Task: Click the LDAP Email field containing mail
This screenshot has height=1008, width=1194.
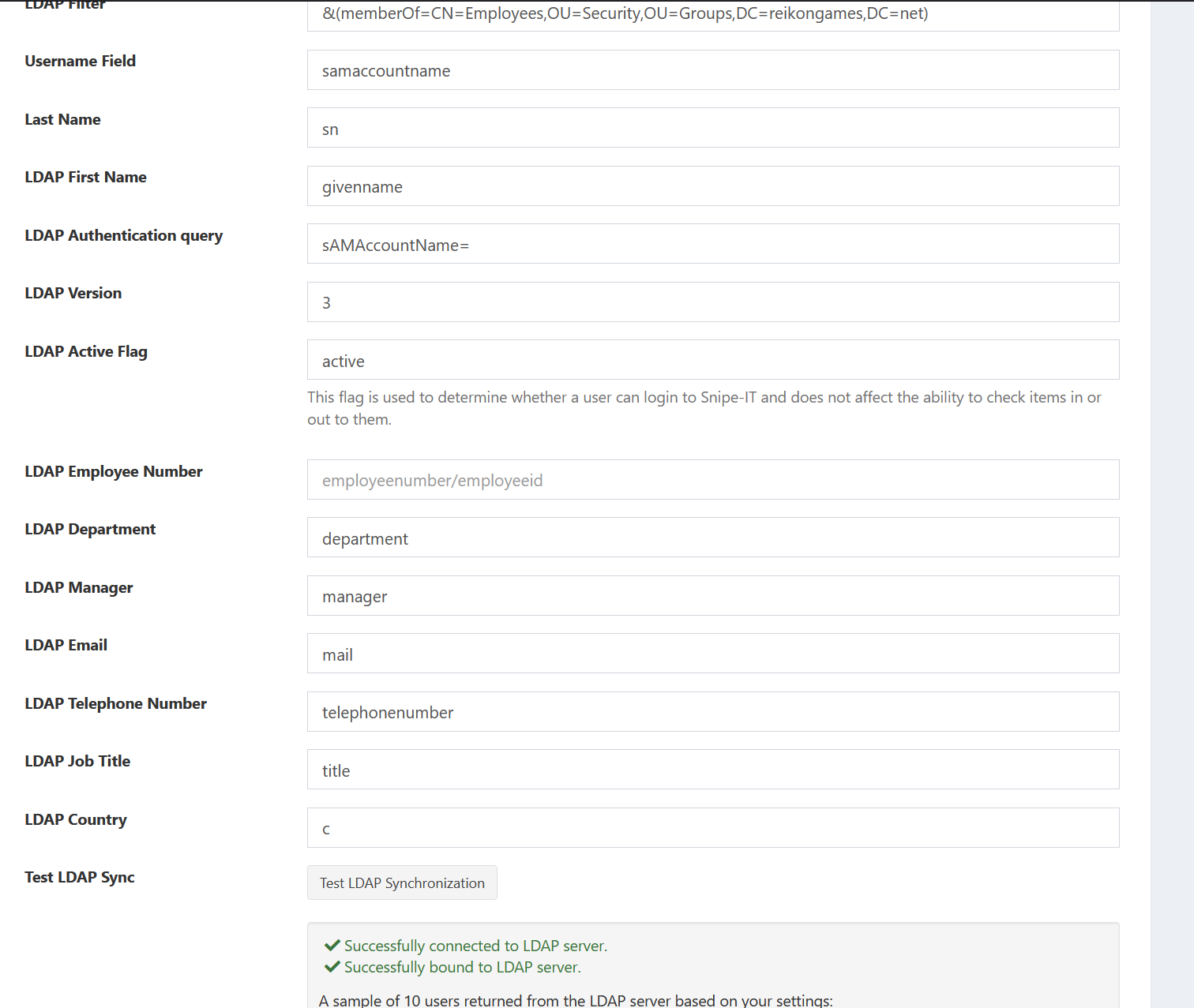Action: [x=713, y=654]
